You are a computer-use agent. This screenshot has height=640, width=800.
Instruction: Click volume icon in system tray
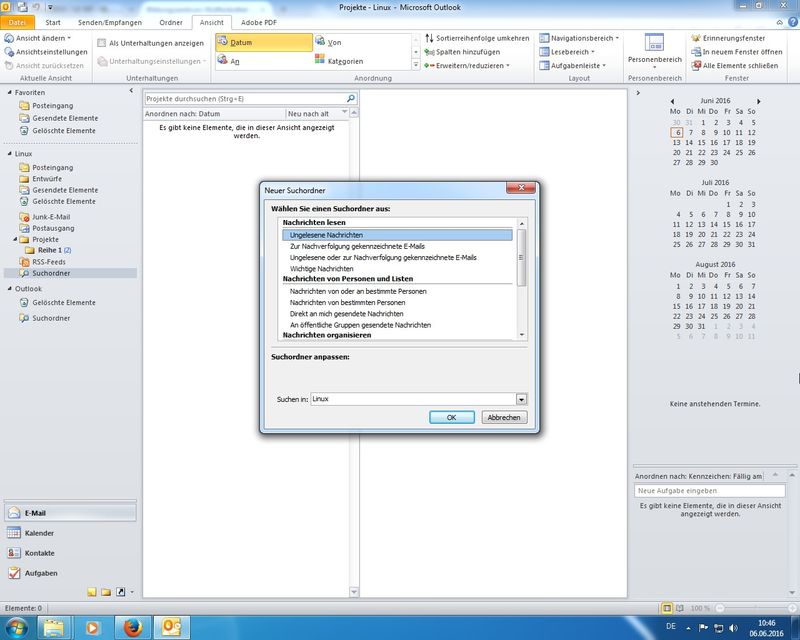733,627
